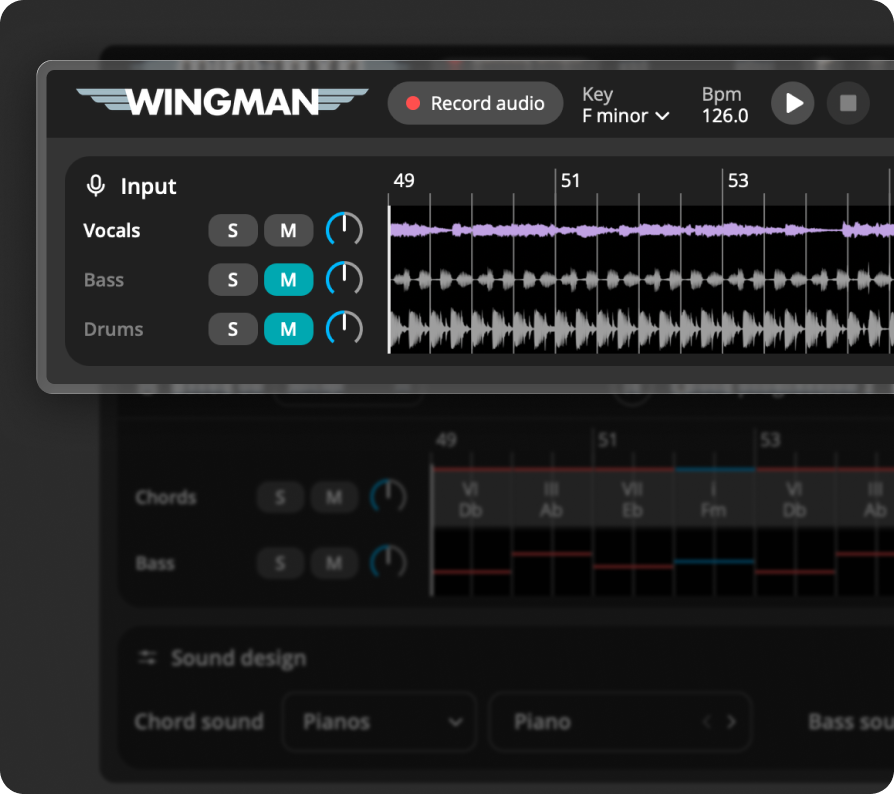Click the Vocals volume knob
Screen dimensions: 894x794
pos(344,231)
